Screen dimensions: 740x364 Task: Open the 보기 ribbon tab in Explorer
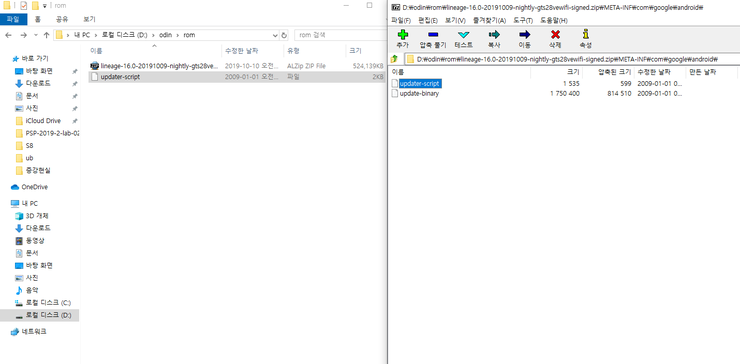click(x=89, y=19)
